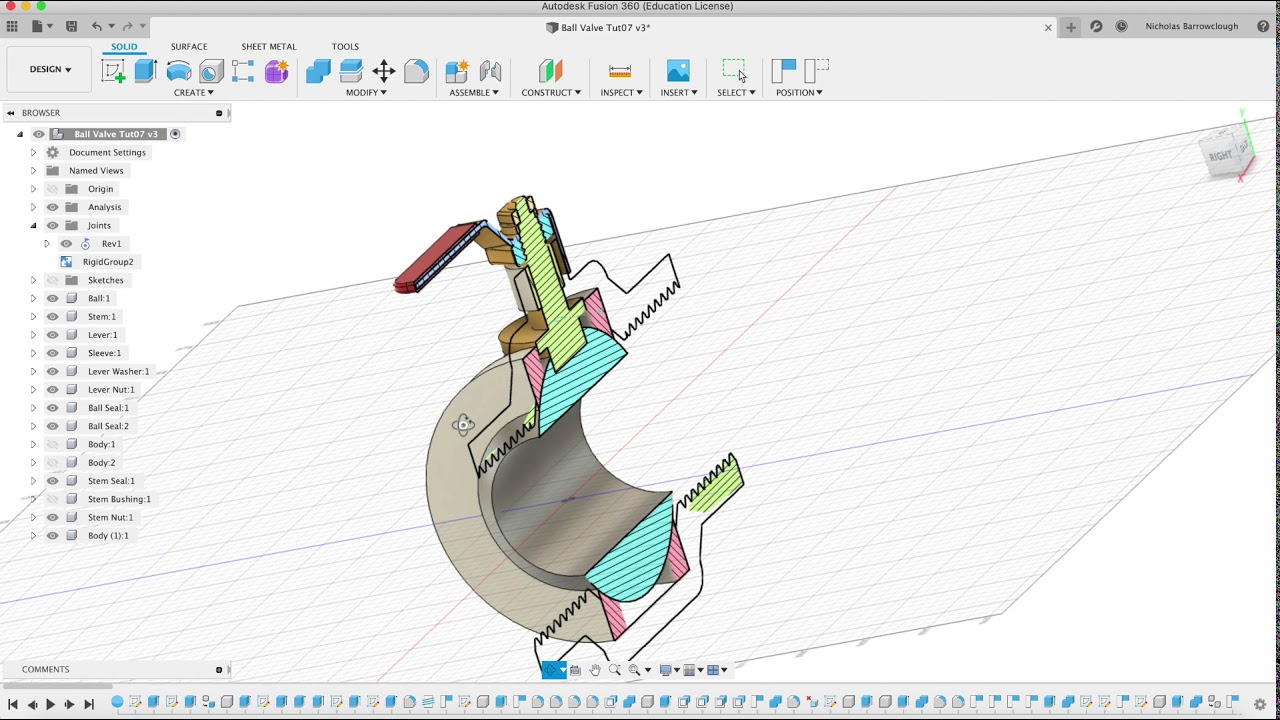
Task: Activate the Ball Valve Tut07 v3 radio button
Action: click(x=175, y=134)
